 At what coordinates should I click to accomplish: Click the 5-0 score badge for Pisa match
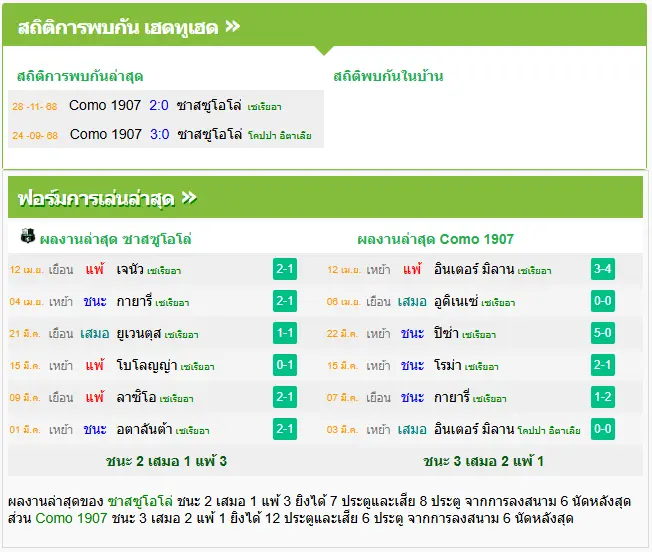603,333
